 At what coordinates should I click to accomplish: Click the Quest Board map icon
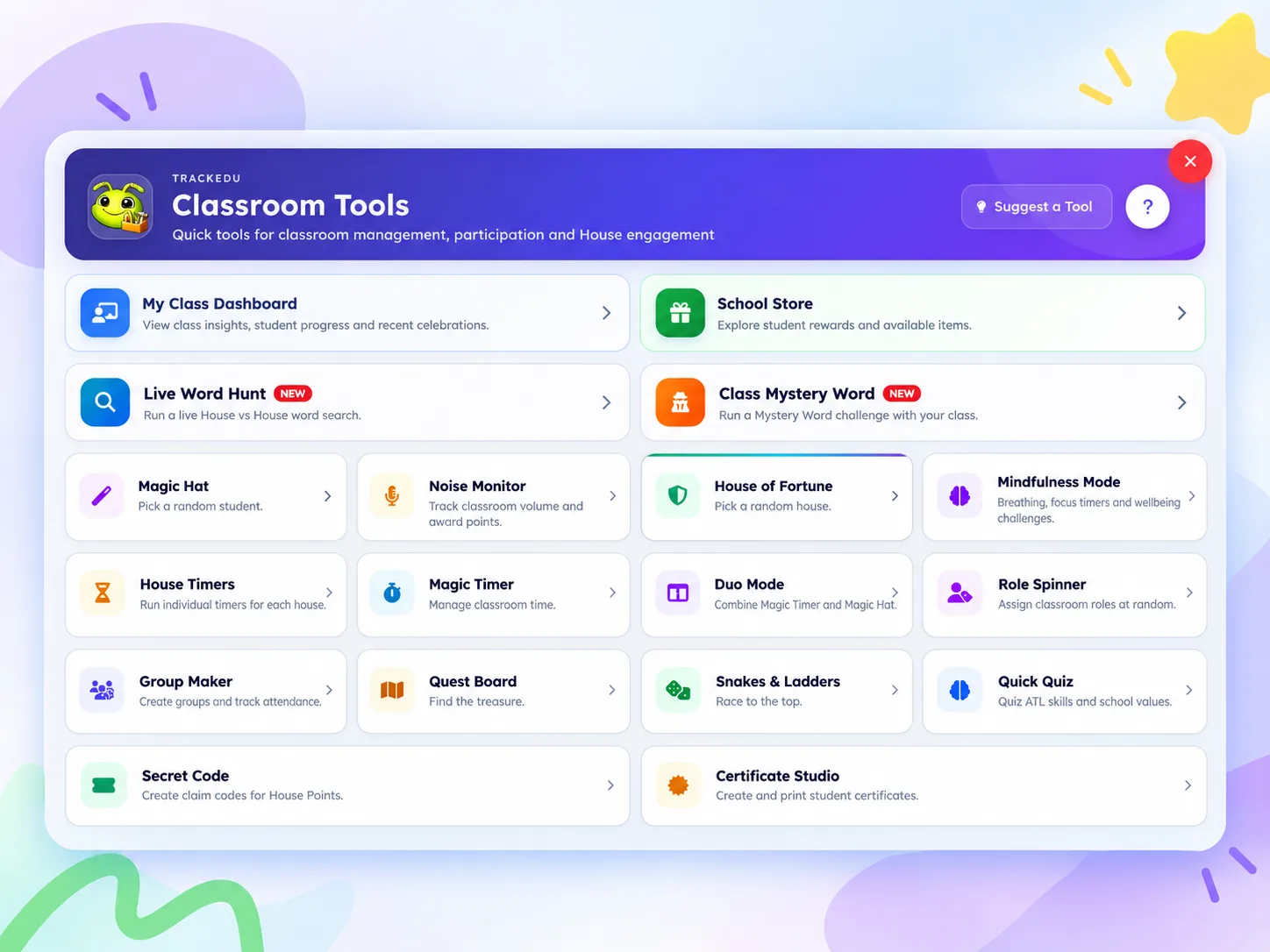click(392, 691)
